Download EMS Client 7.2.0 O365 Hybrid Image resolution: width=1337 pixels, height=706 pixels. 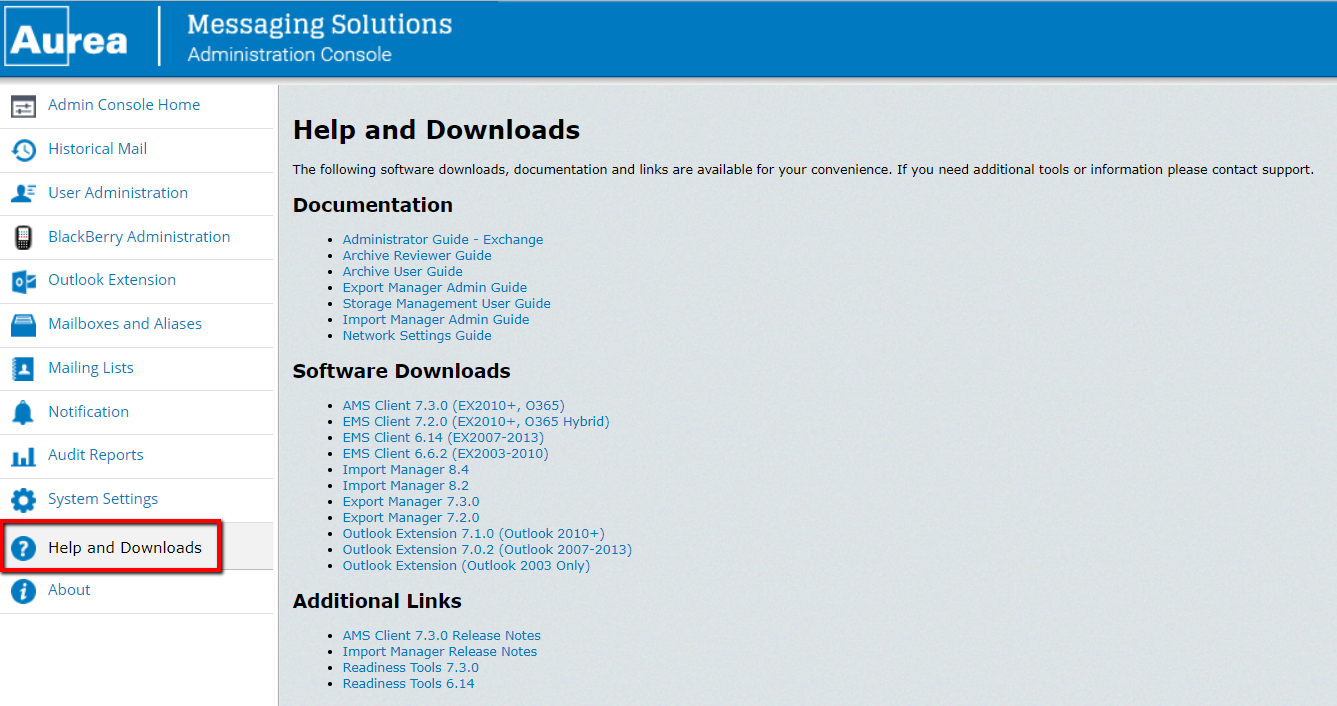[x=476, y=422]
